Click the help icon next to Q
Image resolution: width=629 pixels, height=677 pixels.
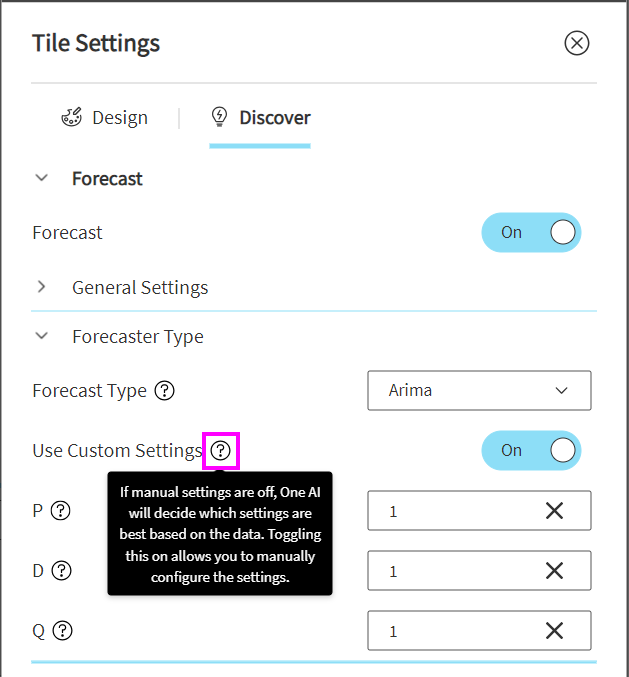tap(63, 631)
